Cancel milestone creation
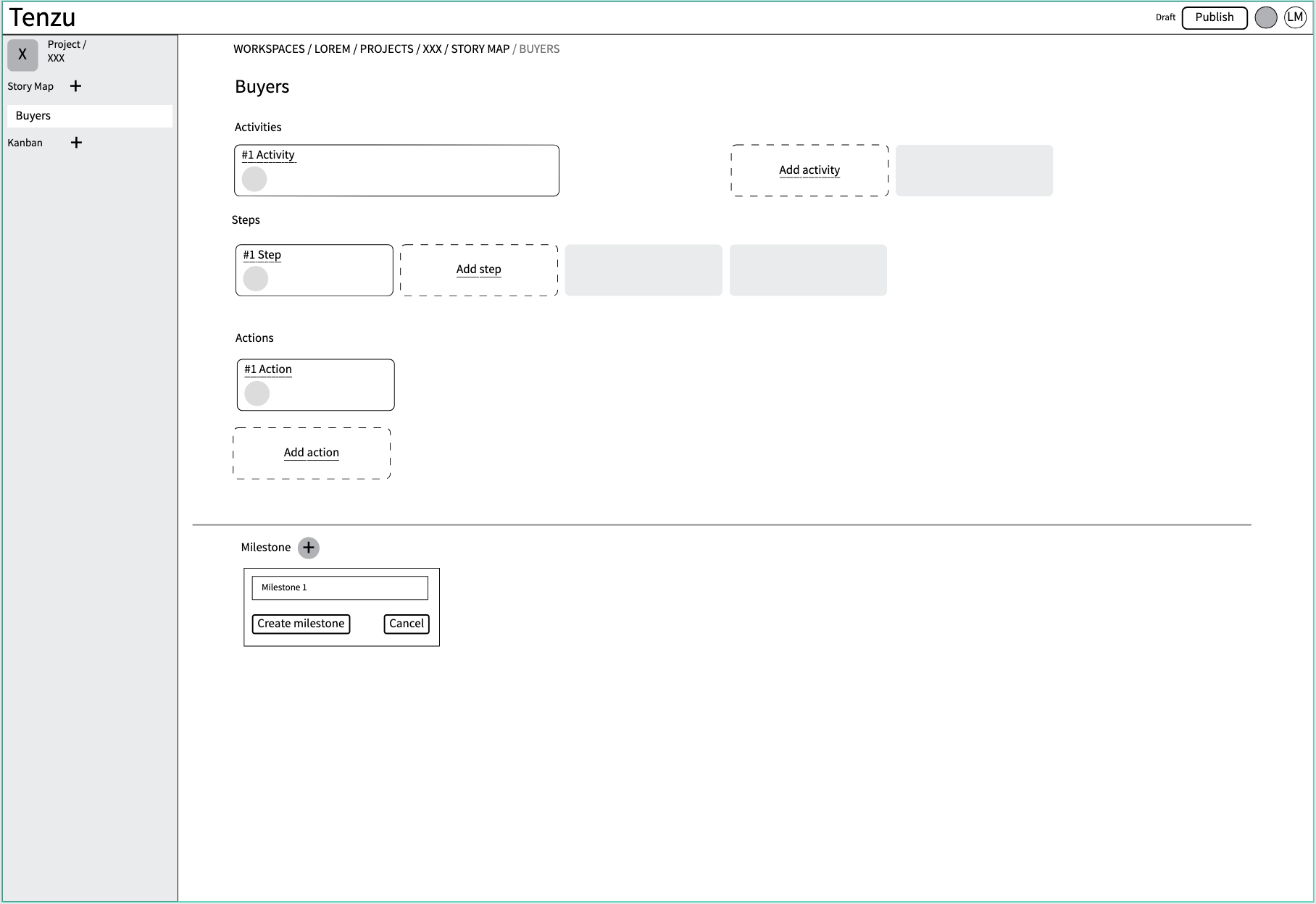1316x904 pixels. point(407,624)
